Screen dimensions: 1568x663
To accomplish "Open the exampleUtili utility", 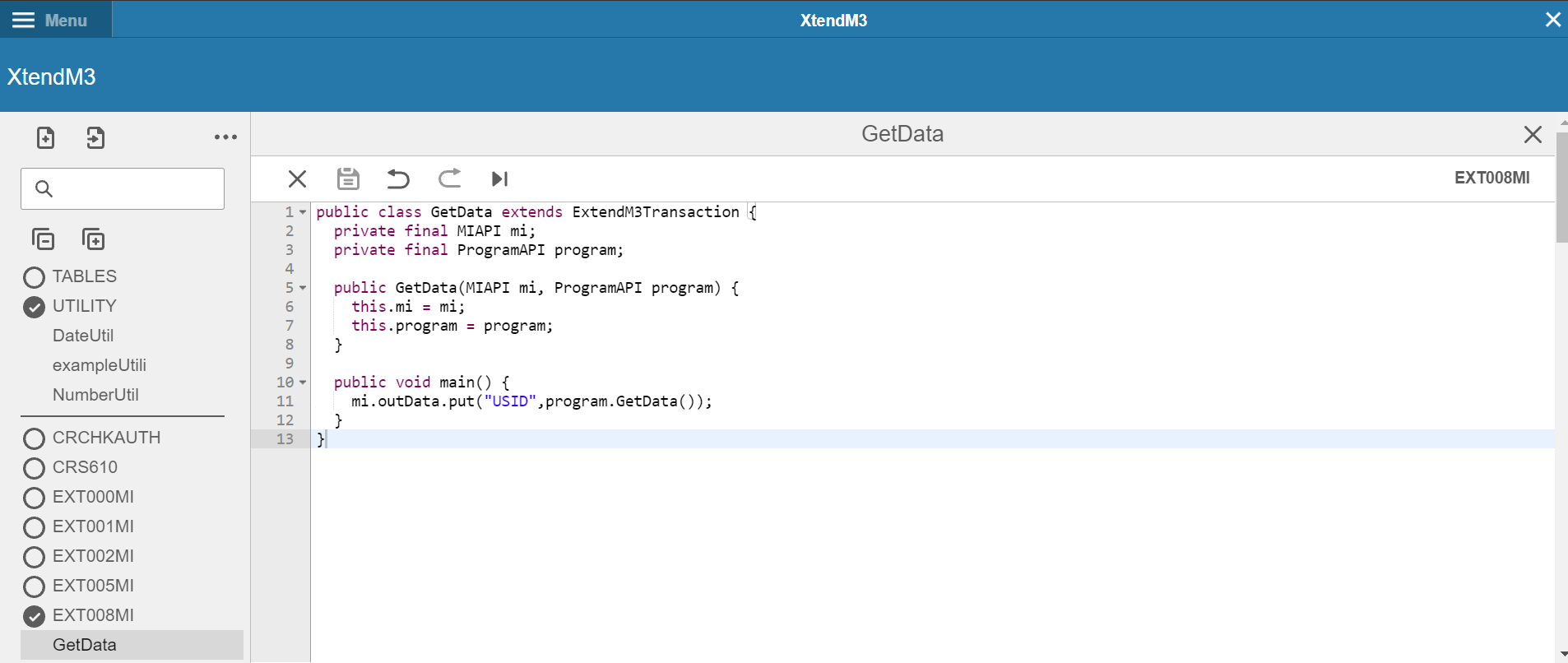I will click(x=100, y=365).
